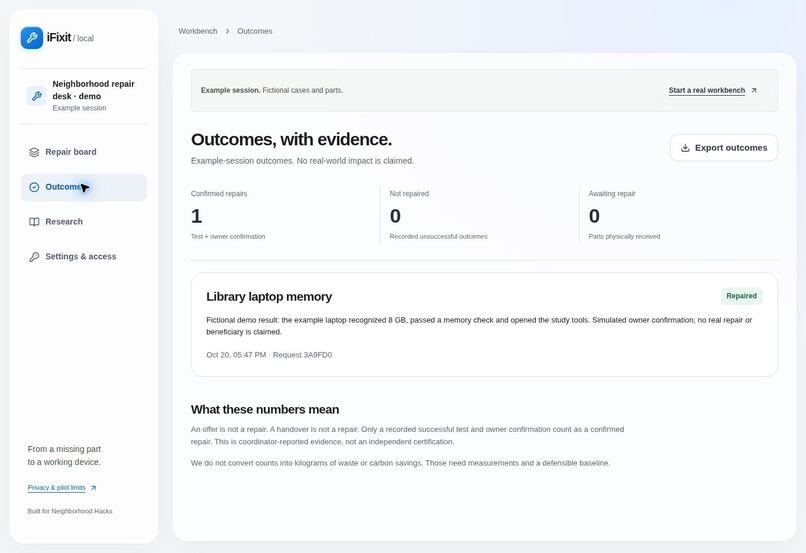The height and width of the screenshot is (553, 806).
Task: Click the Settings & access key icon
Action: [34, 257]
